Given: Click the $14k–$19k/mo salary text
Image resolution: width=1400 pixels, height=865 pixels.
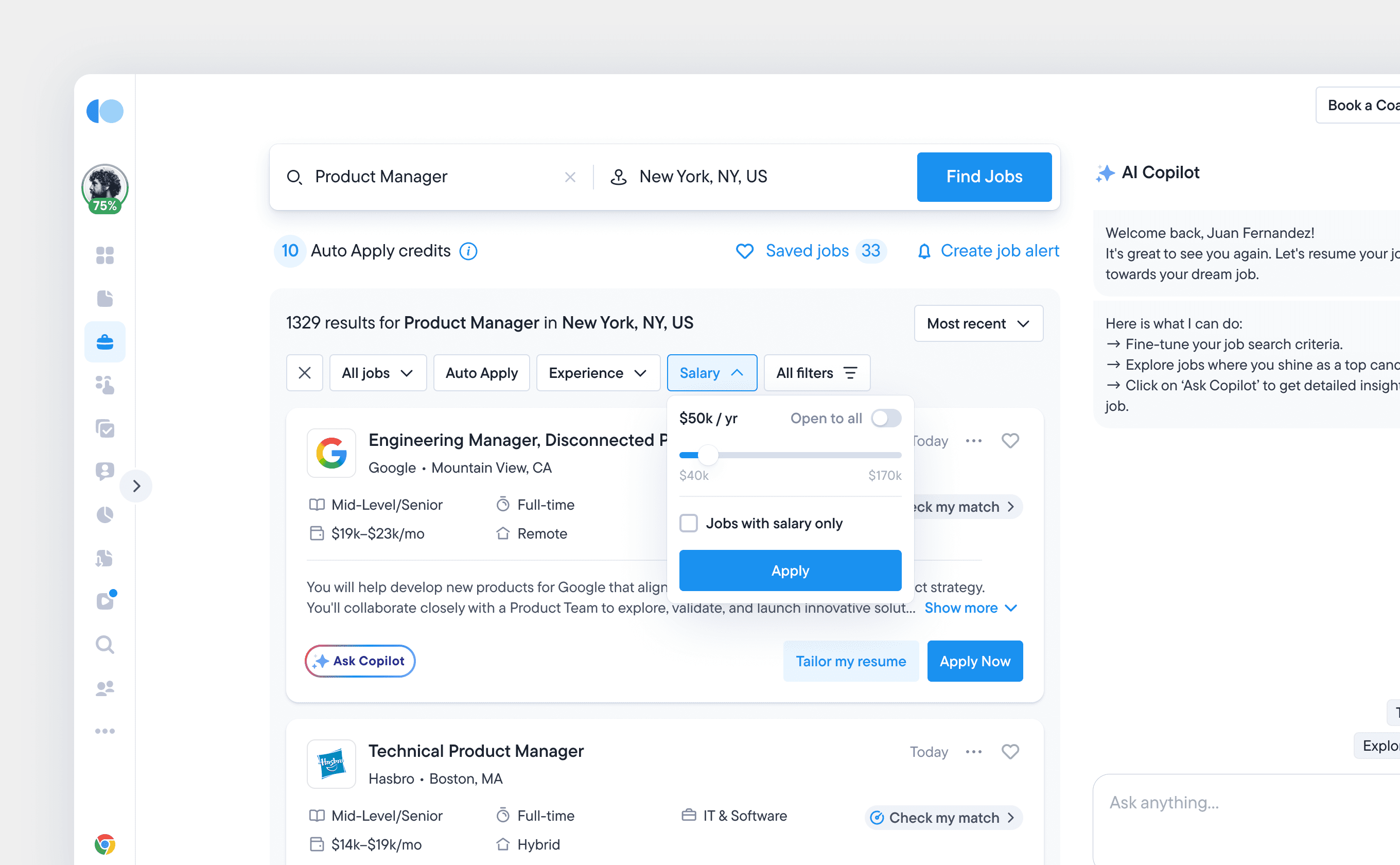Looking at the screenshot, I should click(x=376, y=844).
